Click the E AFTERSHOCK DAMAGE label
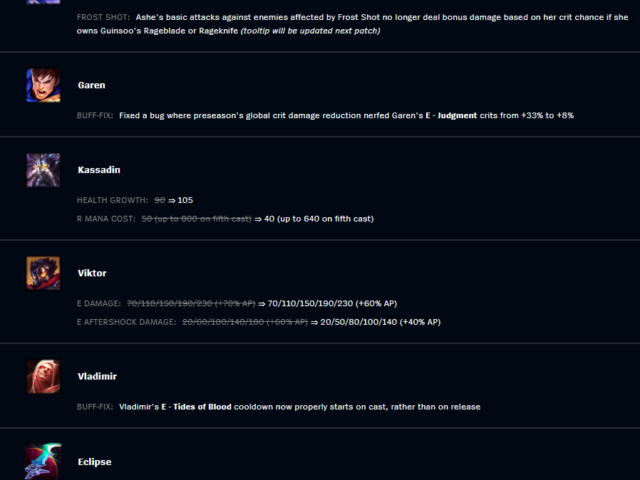 pyautogui.click(x=127, y=322)
